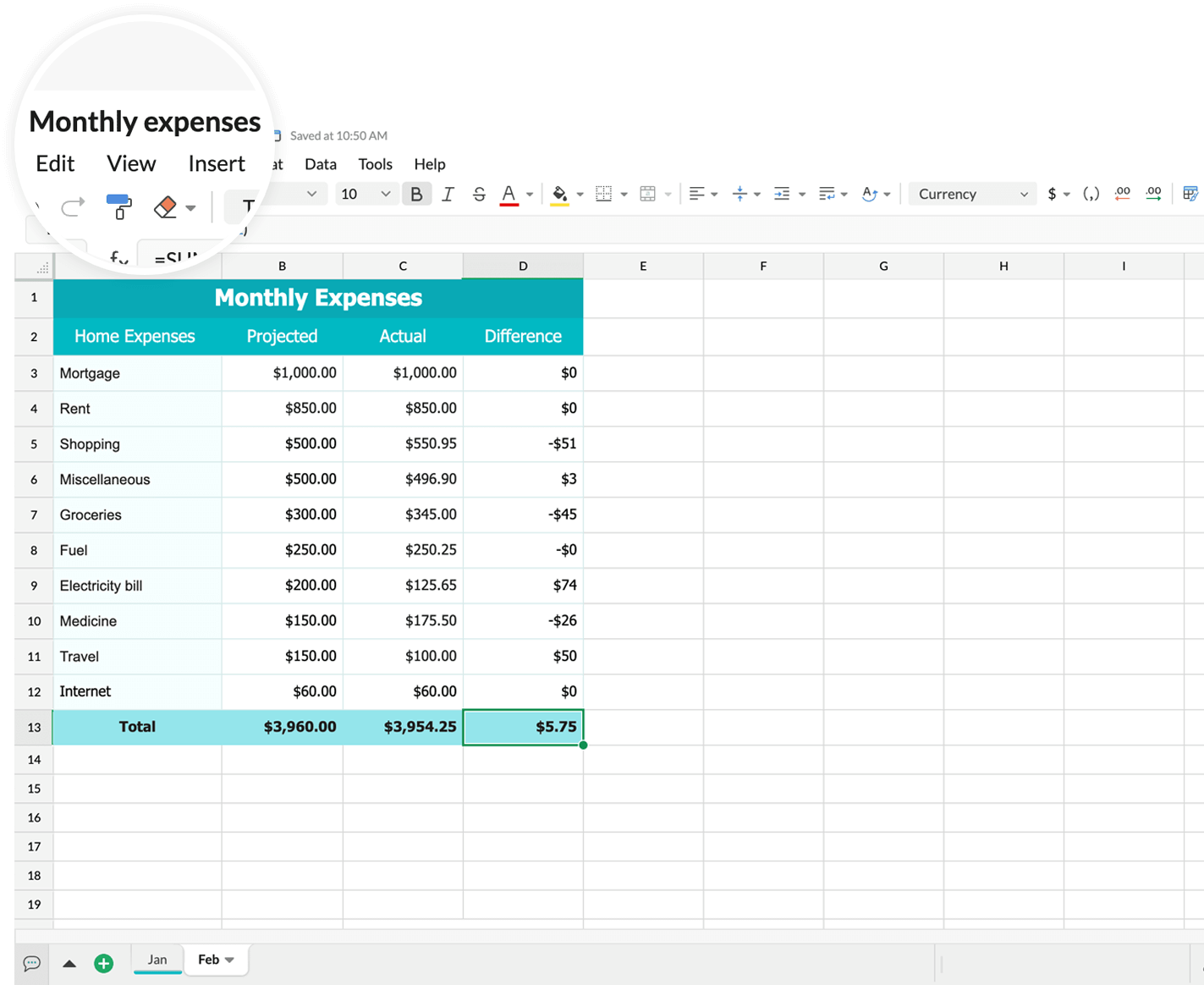Image resolution: width=1204 pixels, height=985 pixels.
Task: Select the borders tool
Action: 605,194
